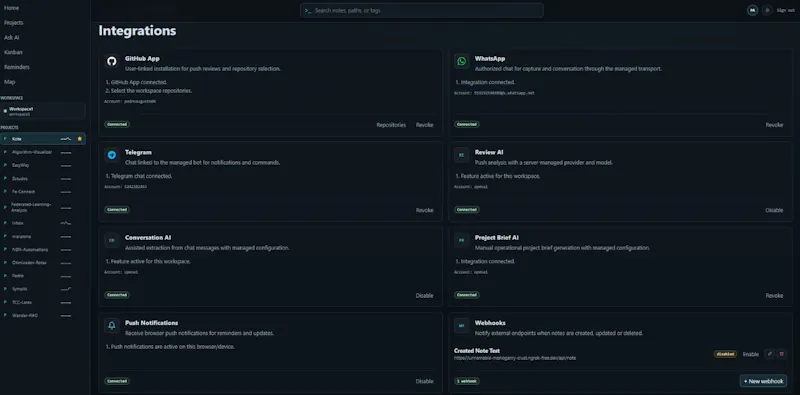Open Ask AI page

click(12, 38)
